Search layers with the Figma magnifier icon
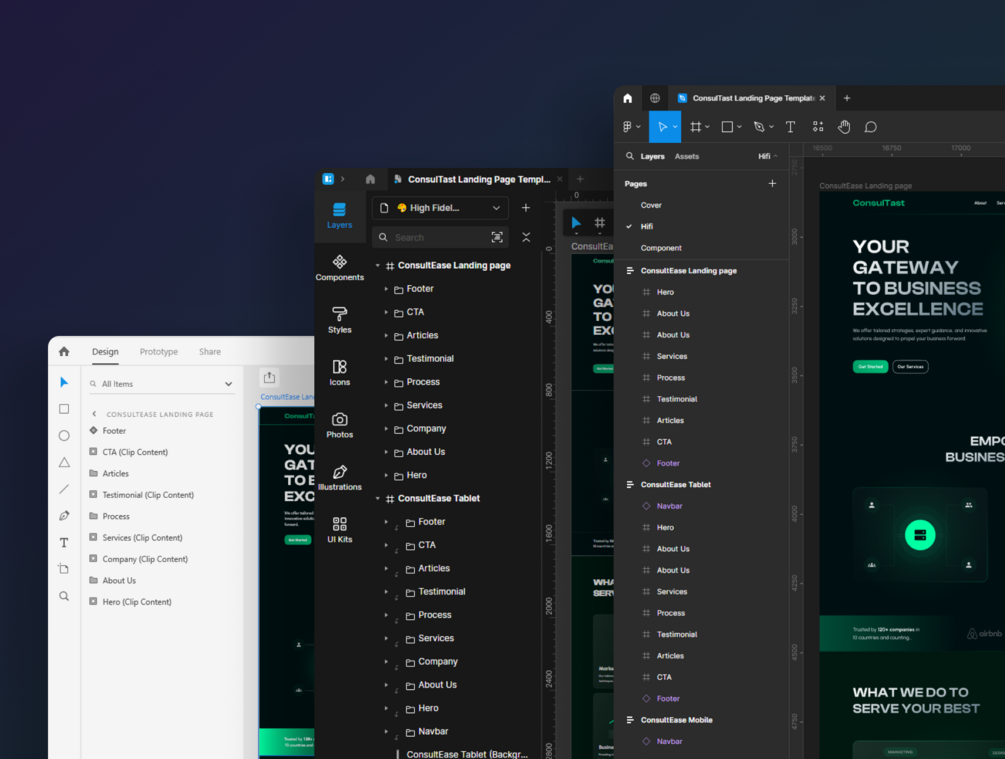The image size is (1005, 759). 630,156
